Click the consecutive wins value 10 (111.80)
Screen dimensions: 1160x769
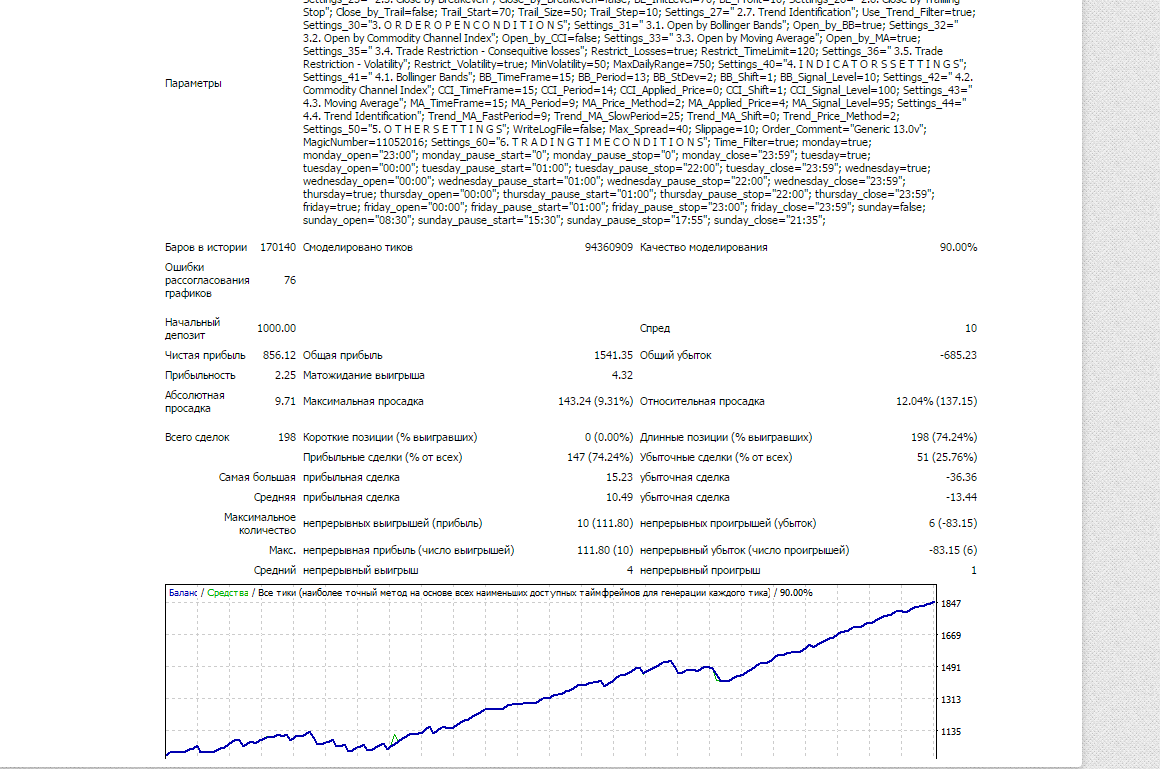point(605,523)
